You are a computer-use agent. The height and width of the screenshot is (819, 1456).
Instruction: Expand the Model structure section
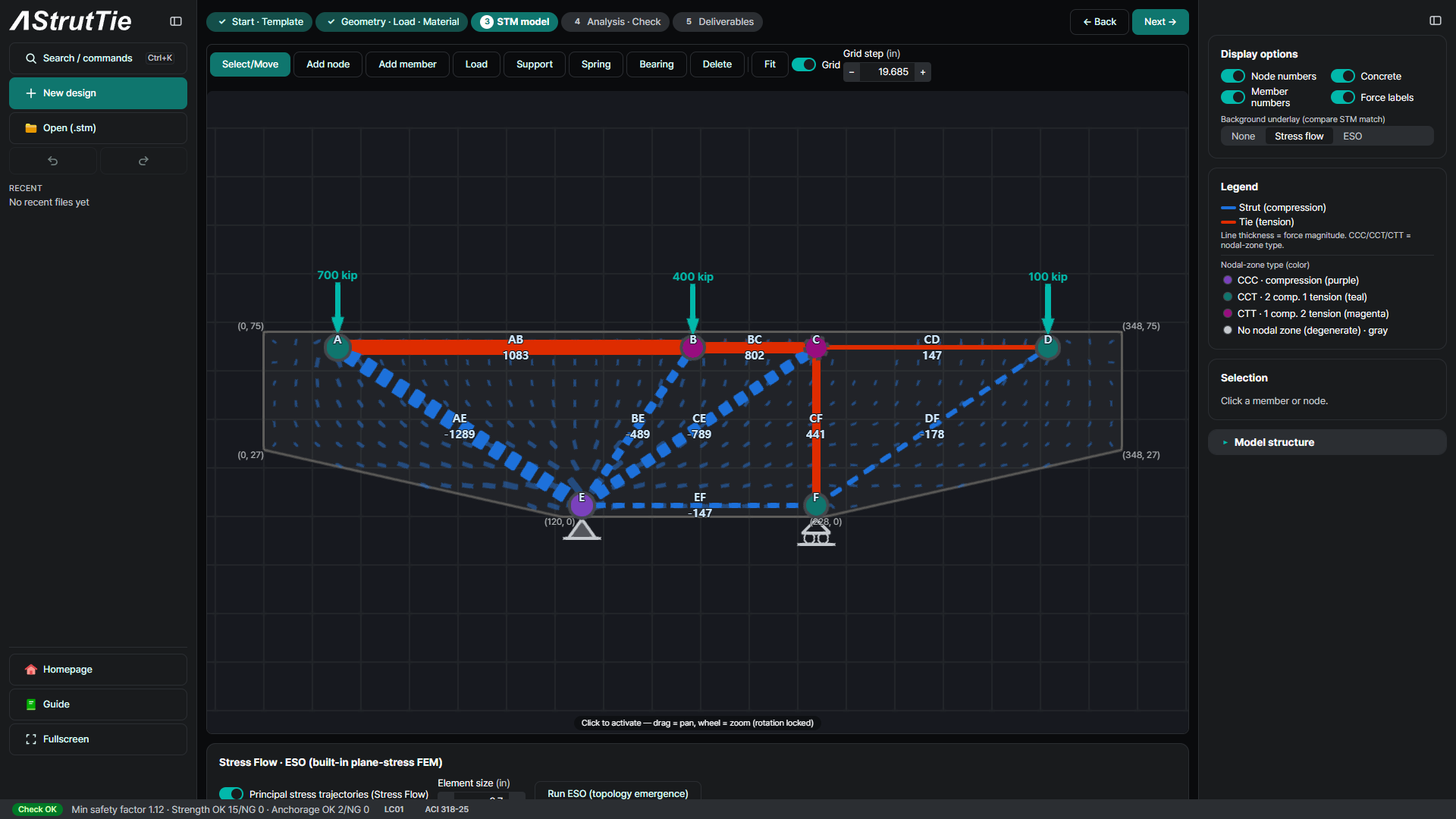tap(1327, 442)
